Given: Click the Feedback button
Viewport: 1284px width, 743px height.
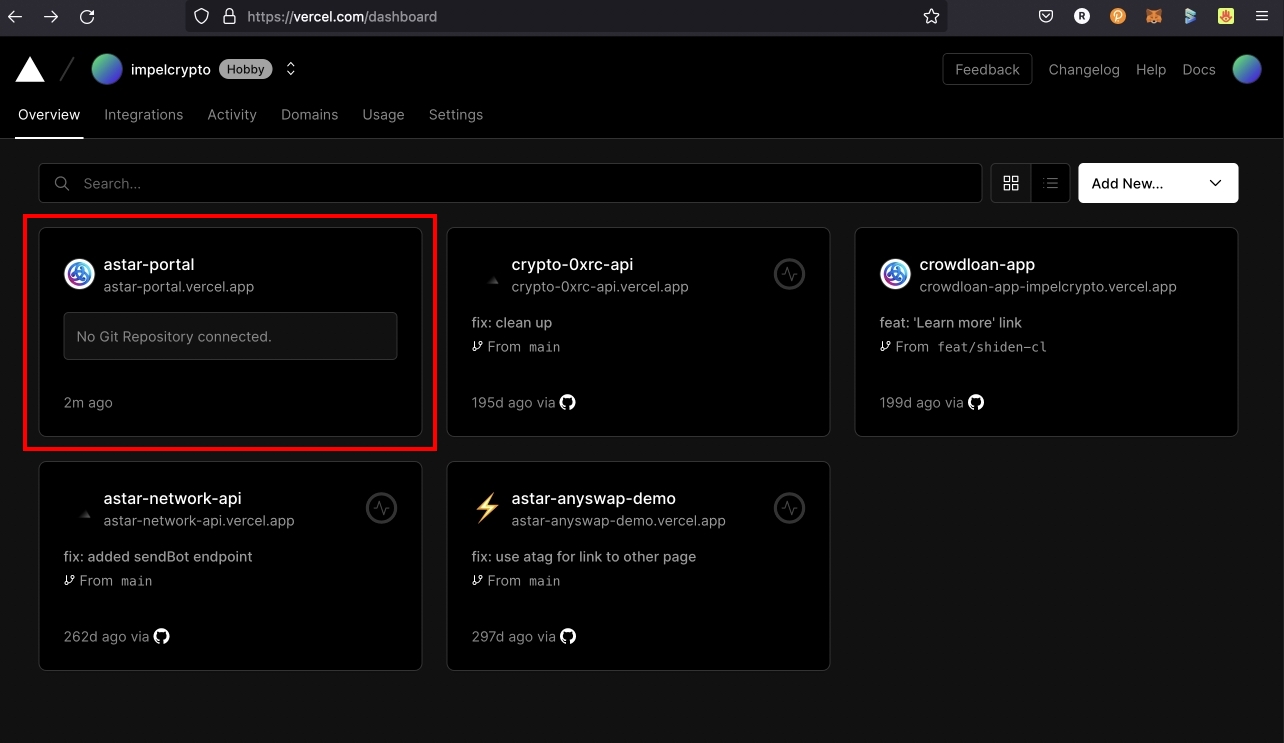Looking at the screenshot, I should coord(987,69).
